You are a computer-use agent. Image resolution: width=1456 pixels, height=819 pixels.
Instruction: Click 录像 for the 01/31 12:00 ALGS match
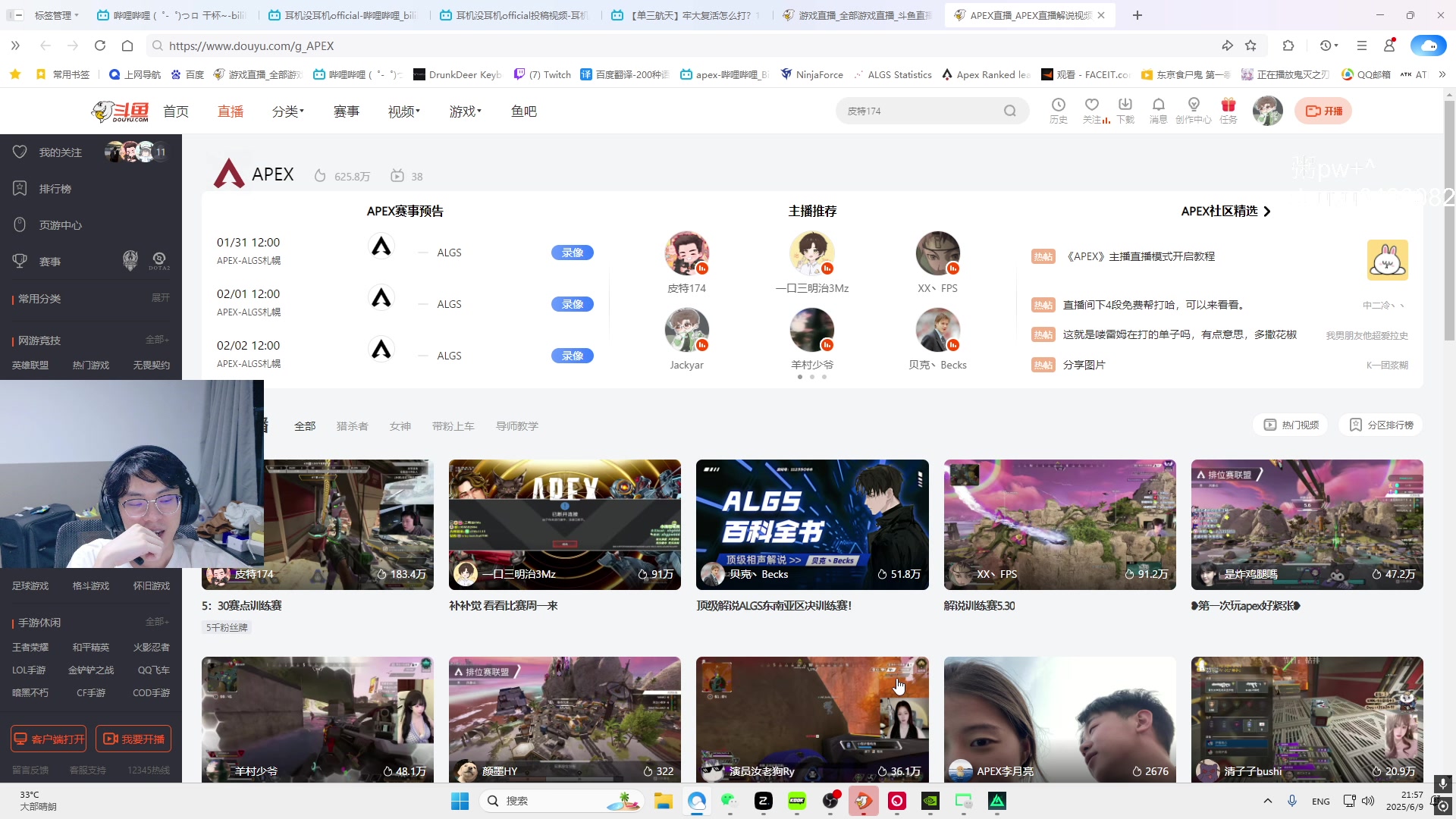coord(573,253)
